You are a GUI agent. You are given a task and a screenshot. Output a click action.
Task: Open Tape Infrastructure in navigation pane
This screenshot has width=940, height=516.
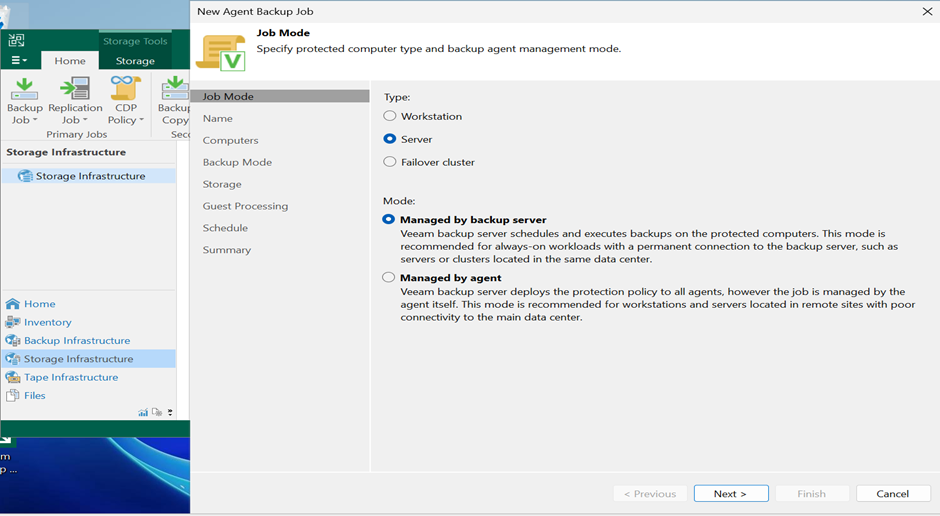[x=71, y=377]
